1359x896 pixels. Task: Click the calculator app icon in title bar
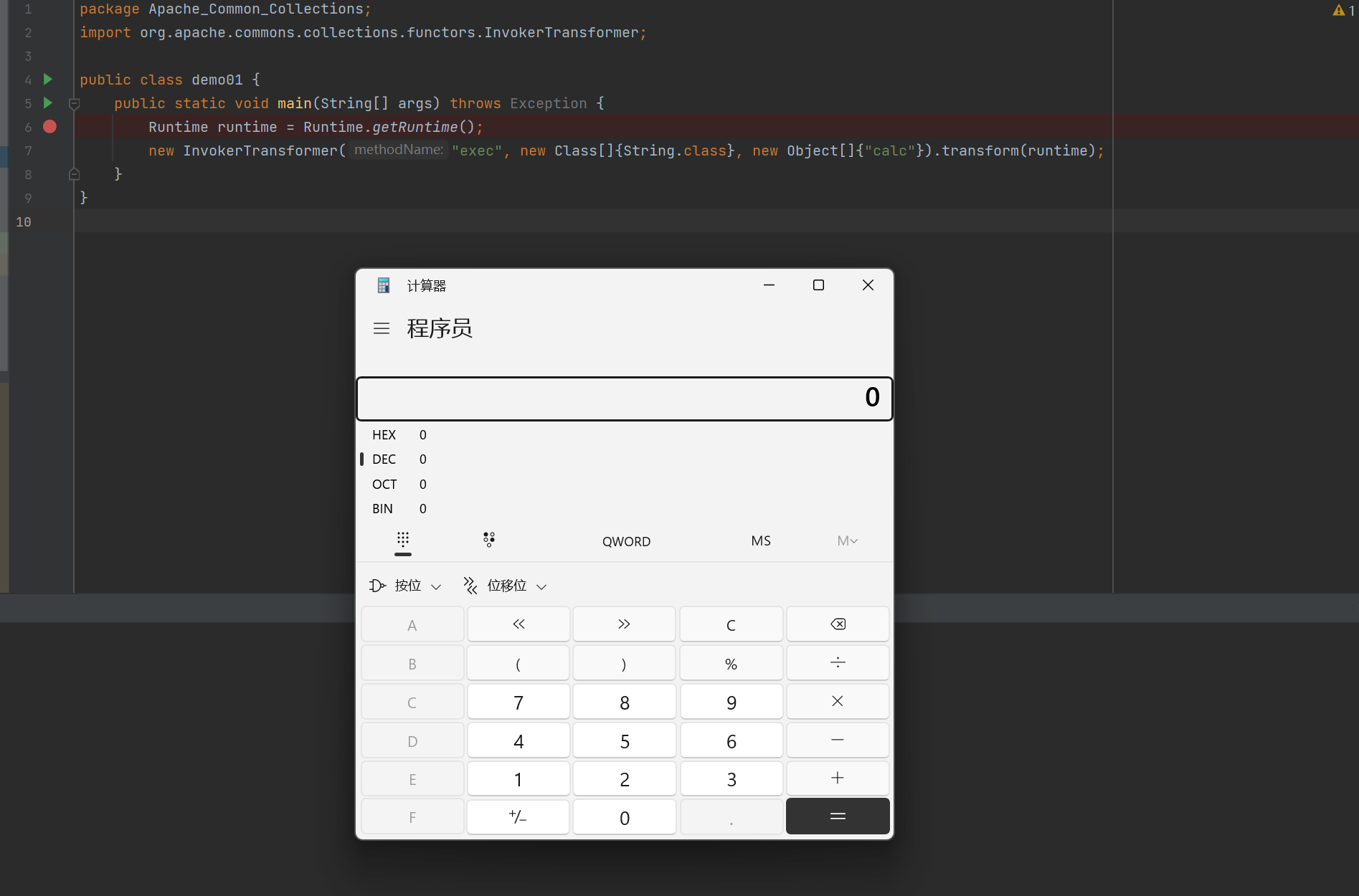pos(384,285)
